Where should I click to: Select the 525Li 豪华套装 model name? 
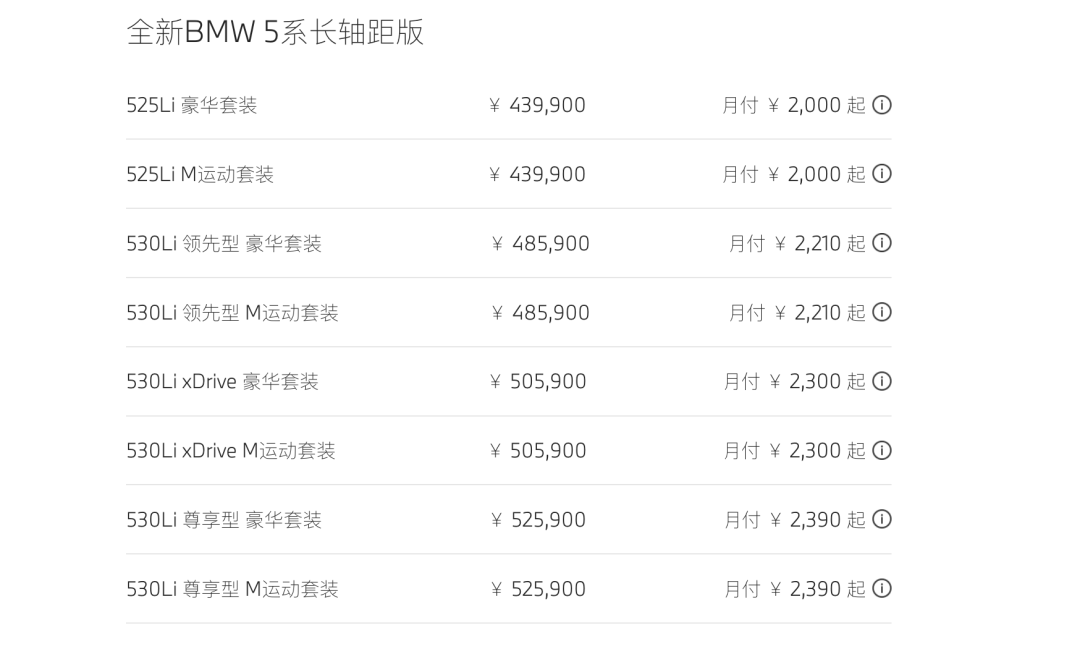191,105
